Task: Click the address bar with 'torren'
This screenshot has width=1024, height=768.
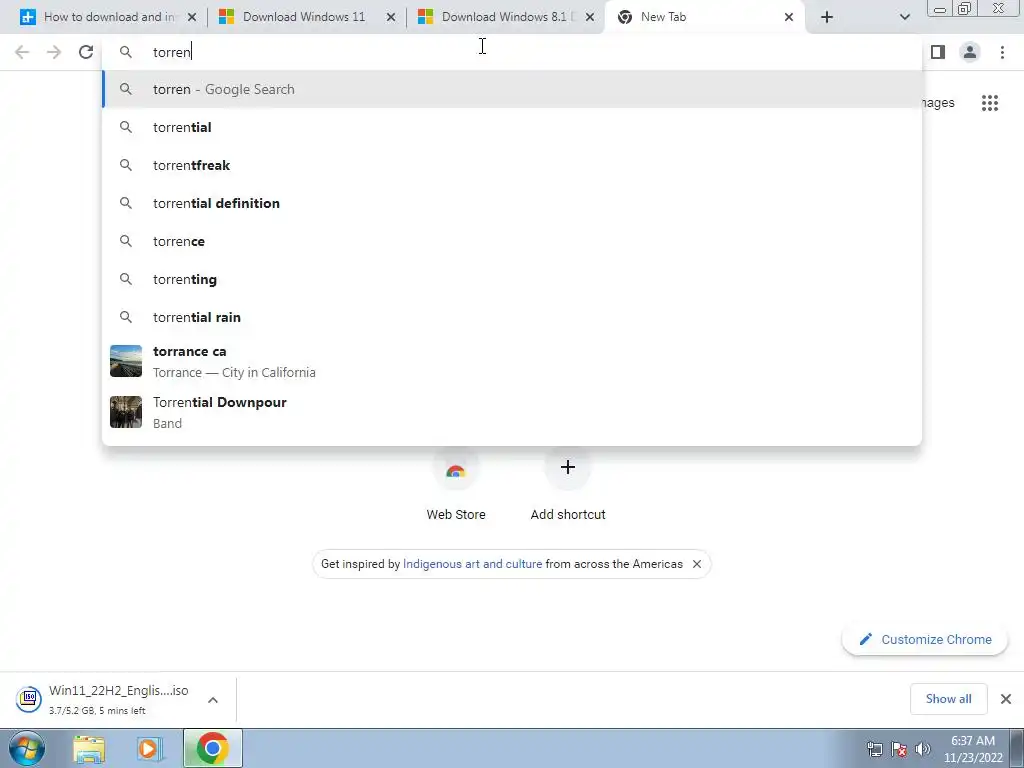Action: point(512,52)
